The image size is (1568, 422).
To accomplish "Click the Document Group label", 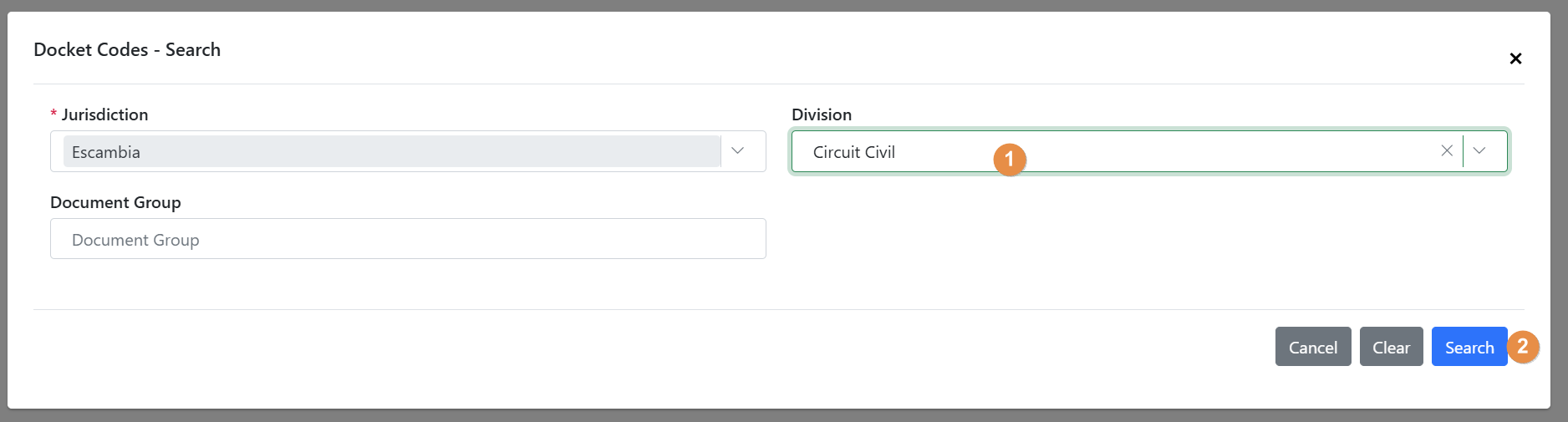I will point(115,202).
